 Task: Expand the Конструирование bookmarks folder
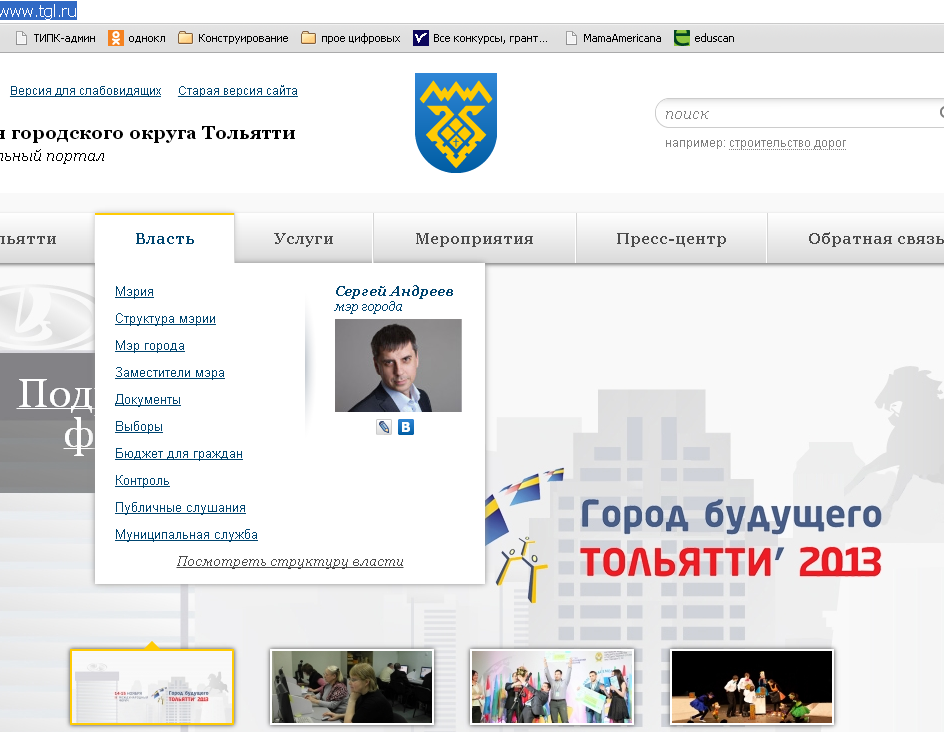233,38
